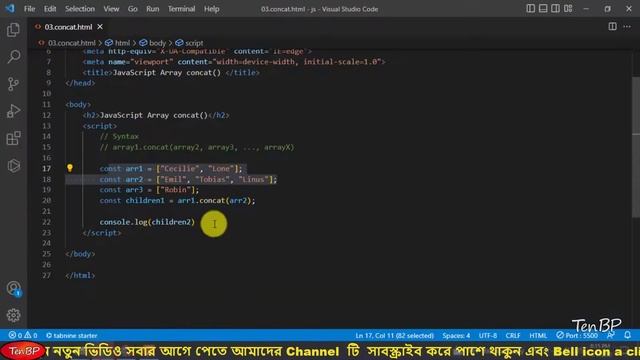Image resolution: width=640 pixels, height=360 pixels.
Task: Click line number 20 in gutter
Action: (47, 200)
